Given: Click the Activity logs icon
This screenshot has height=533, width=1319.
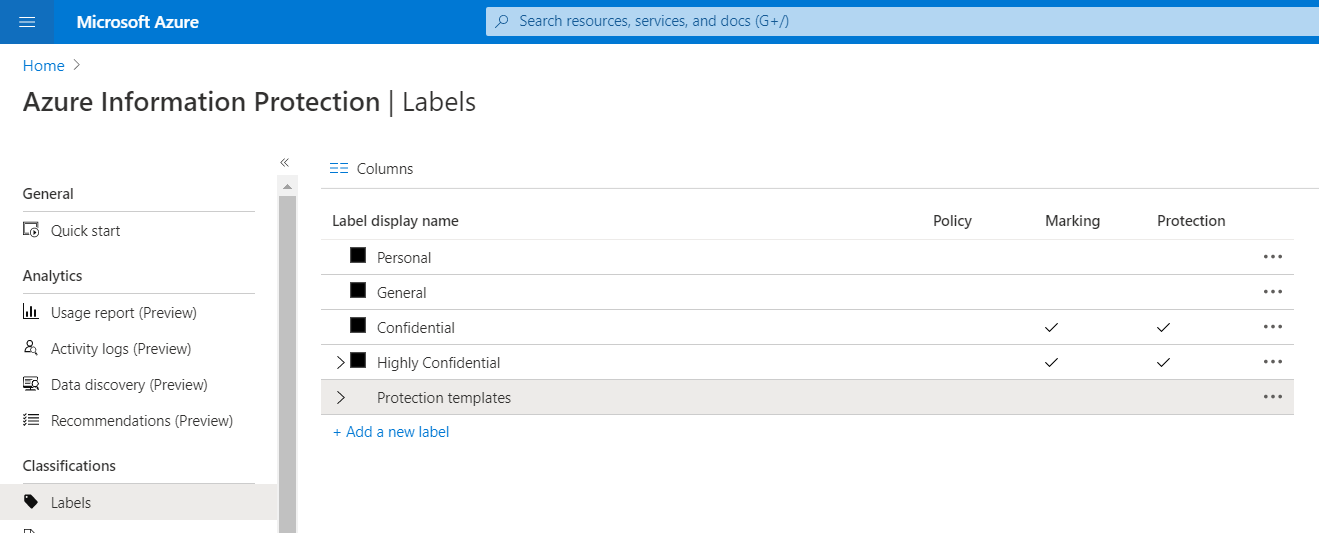Looking at the screenshot, I should [31, 348].
